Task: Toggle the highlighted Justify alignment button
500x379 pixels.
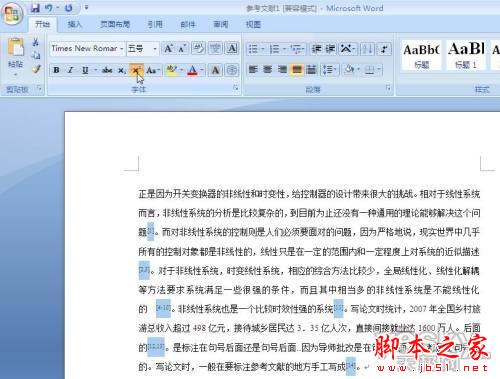Action: [x=296, y=70]
